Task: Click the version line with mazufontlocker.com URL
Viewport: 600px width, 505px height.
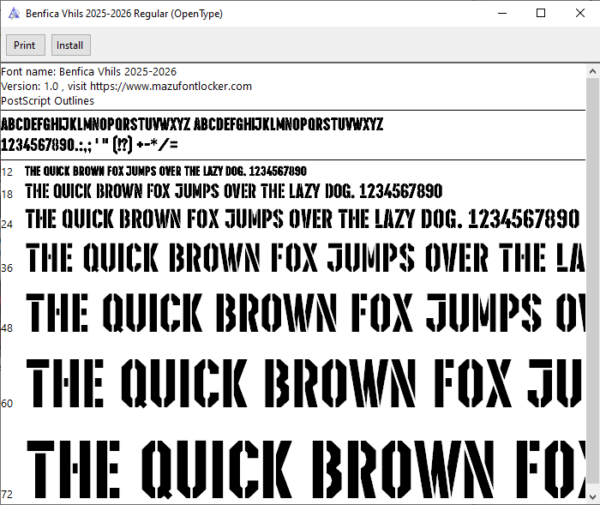Action: tap(126, 86)
